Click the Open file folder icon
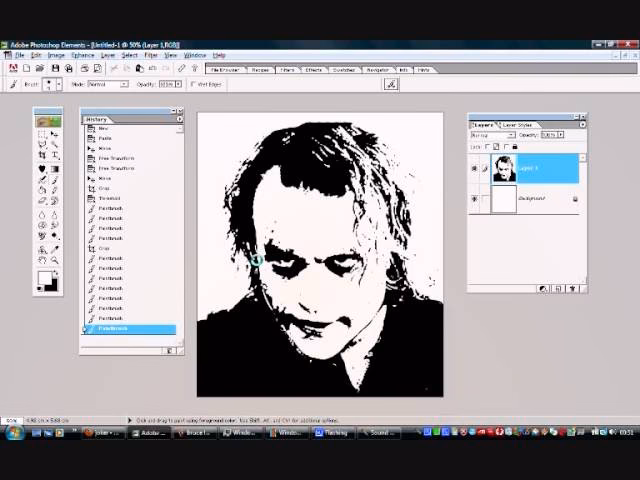The height and width of the screenshot is (480, 640). 40,68
